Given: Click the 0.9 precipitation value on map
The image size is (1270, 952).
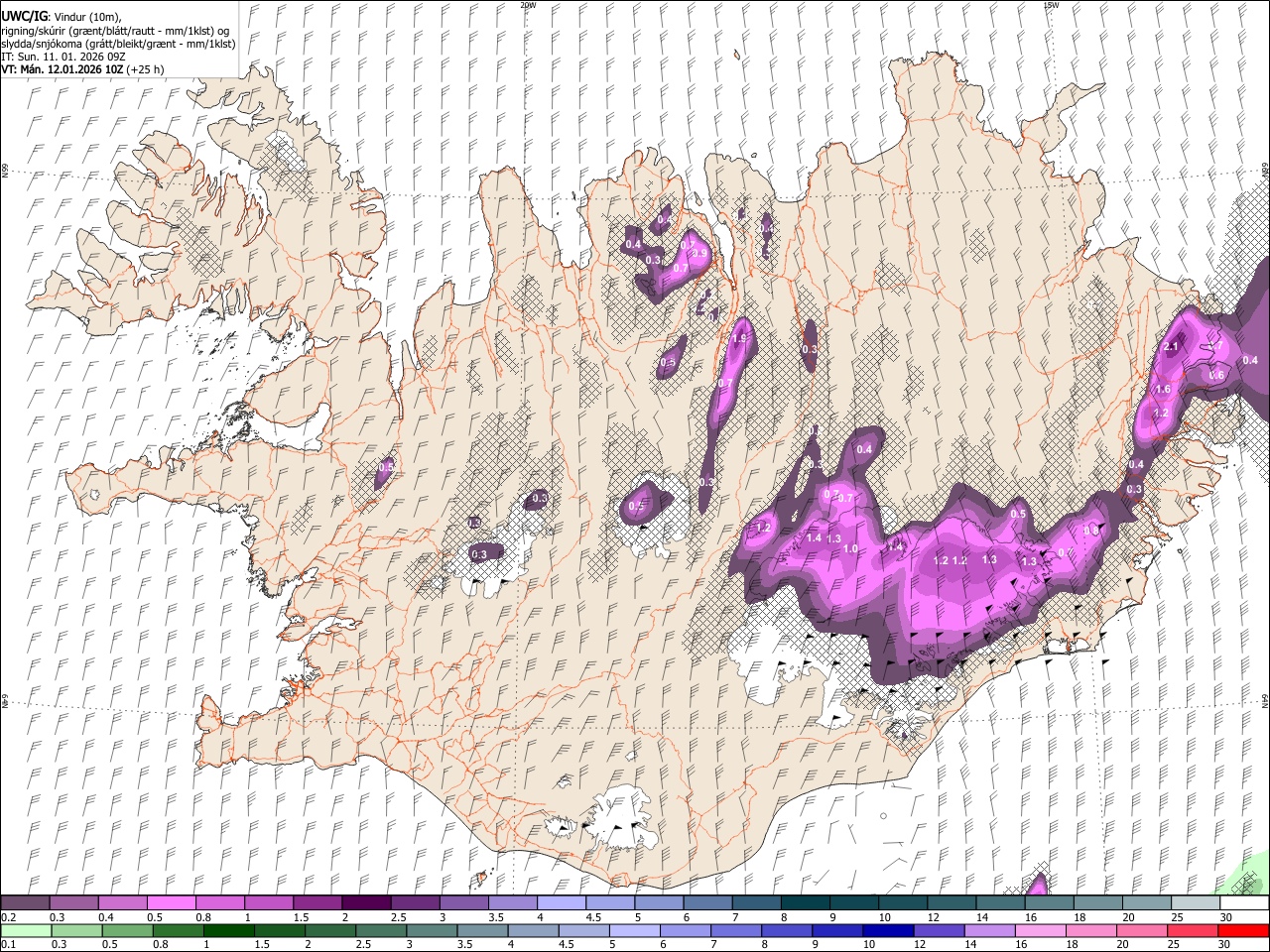Looking at the screenshot, I should click(x=700, y=254).
